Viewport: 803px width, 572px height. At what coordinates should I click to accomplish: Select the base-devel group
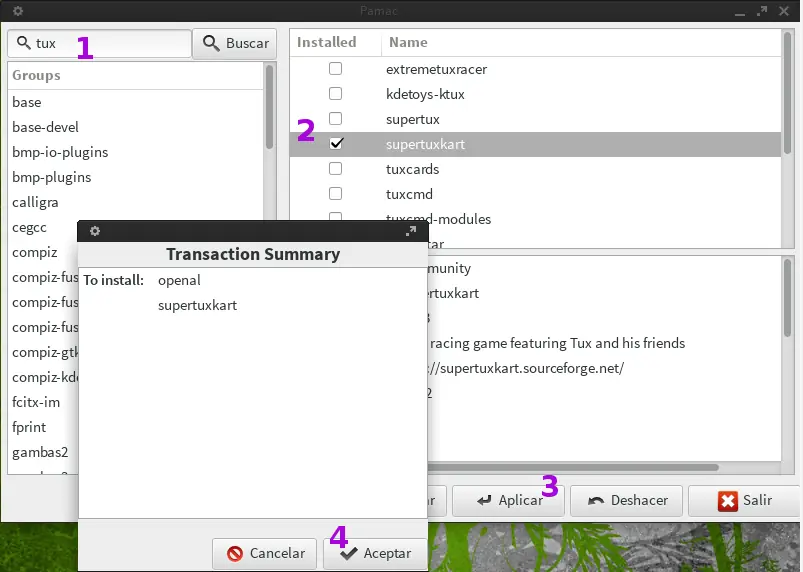[46, 128]
